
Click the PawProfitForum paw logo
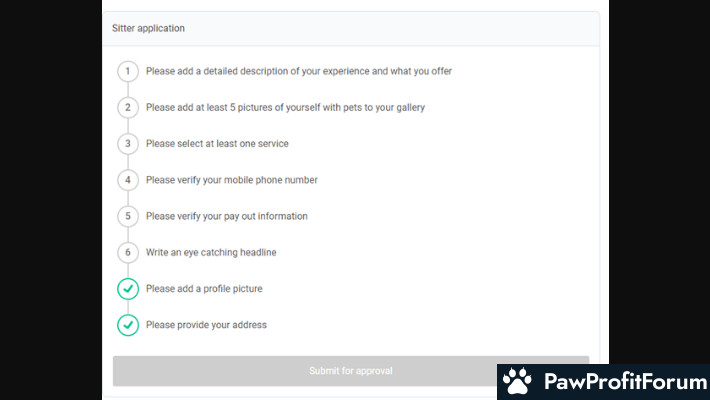518,381
